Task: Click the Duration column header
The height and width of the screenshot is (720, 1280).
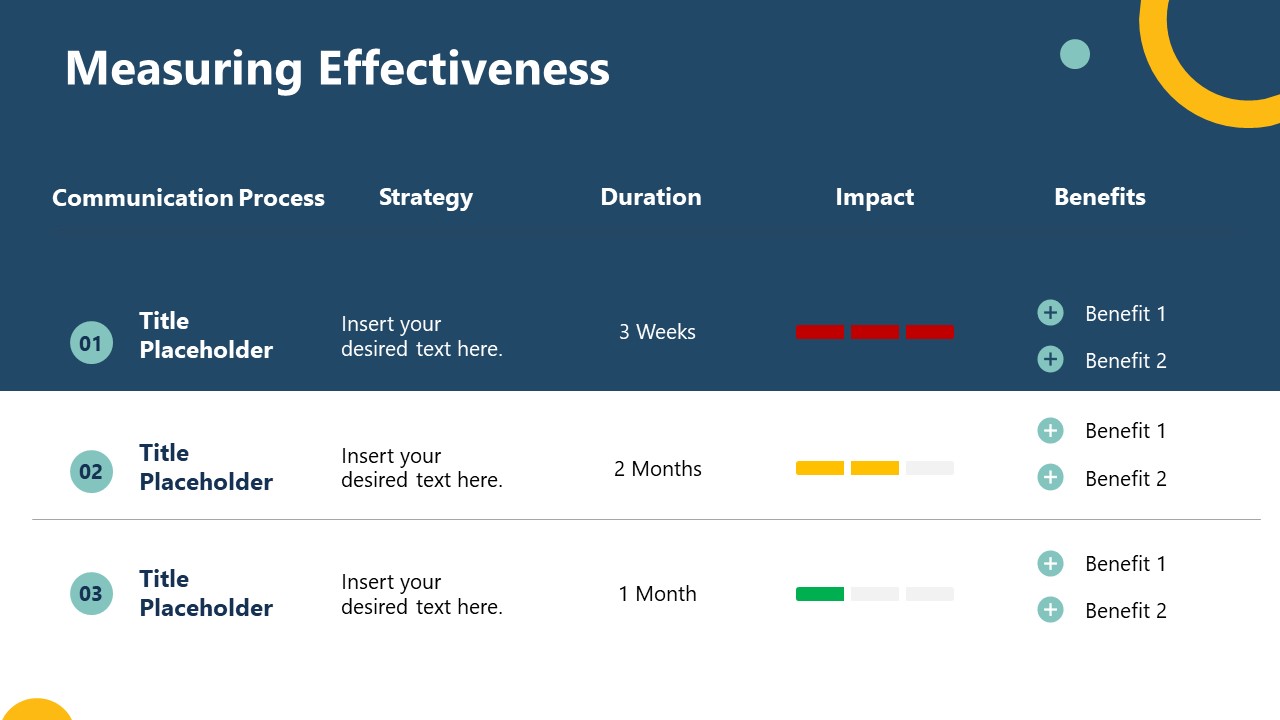Action: pyautogui.click(x=651, y=197)
